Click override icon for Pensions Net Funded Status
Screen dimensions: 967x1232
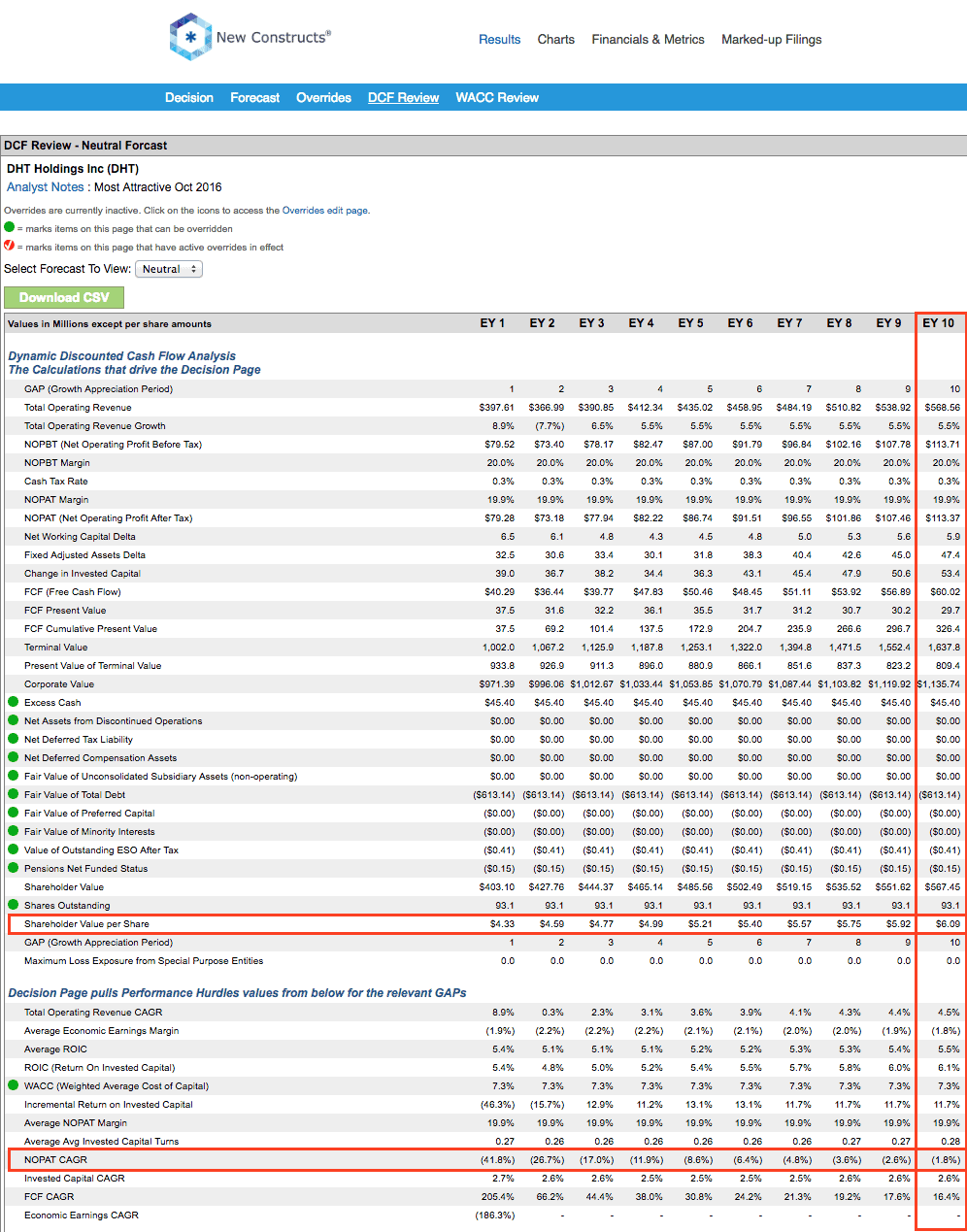[14, 868]
